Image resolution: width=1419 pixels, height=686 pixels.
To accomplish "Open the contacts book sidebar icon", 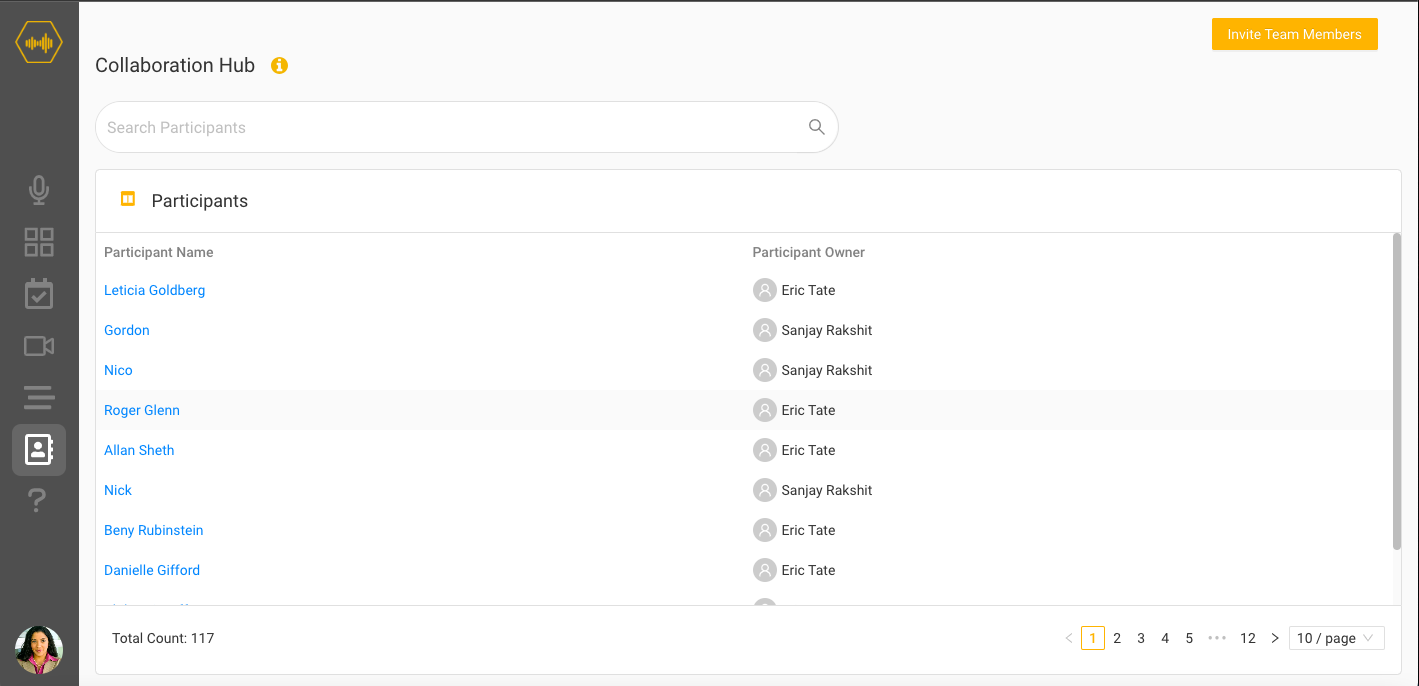I will [39, 450].
